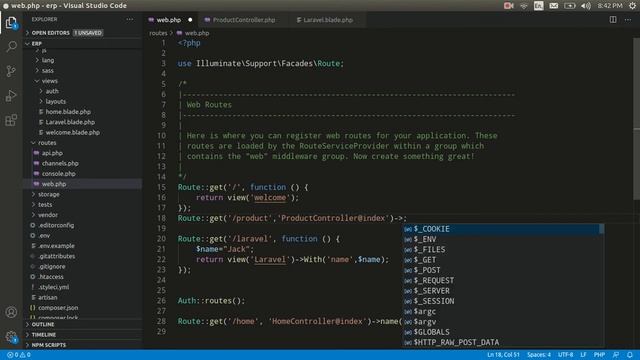
Task: Open the Explorer view in activity bar
Action: tap(11, 22)
